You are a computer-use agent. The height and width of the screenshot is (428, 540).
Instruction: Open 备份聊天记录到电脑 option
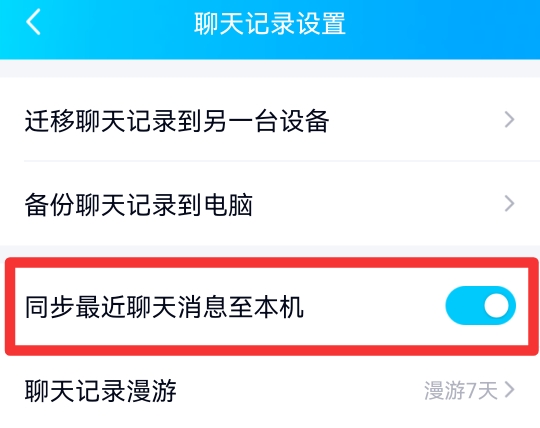click(x=270, y=203)
